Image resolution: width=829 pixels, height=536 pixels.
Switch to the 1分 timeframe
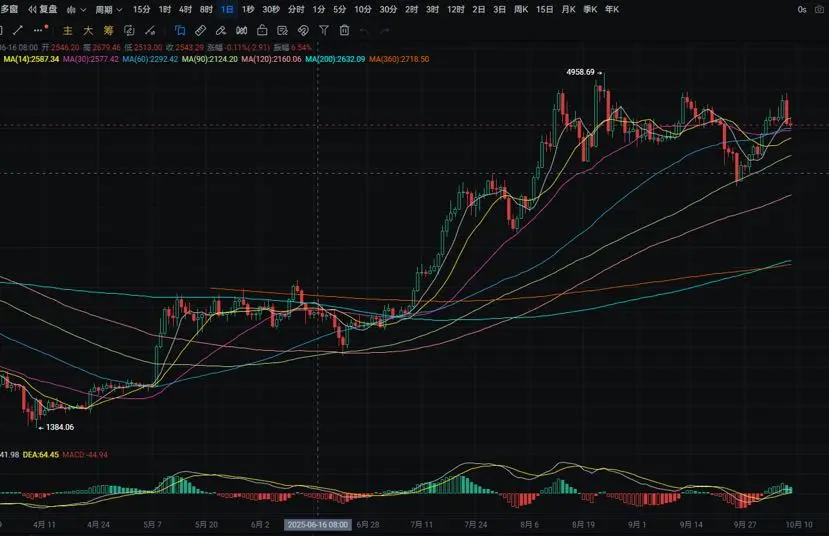pos(318,10)
